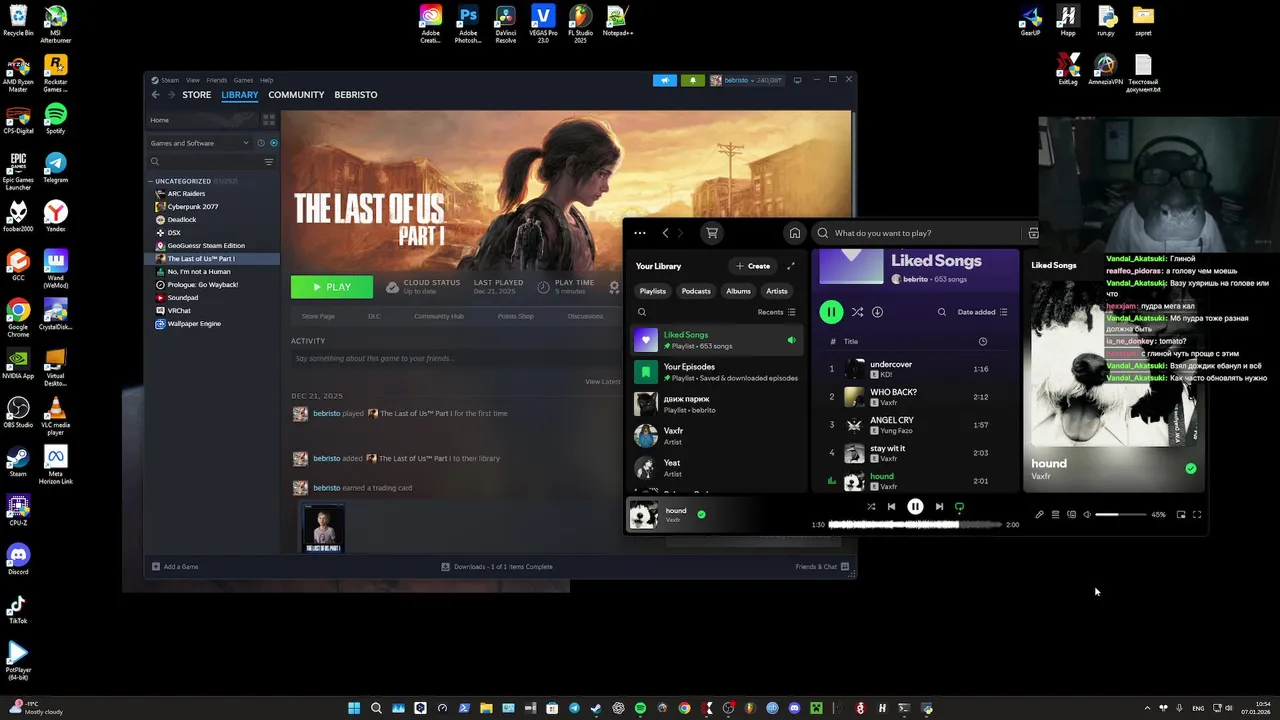Open the Recents sort dropdown
Viewport: 1280px width, 720px height.
click(777, 312)
